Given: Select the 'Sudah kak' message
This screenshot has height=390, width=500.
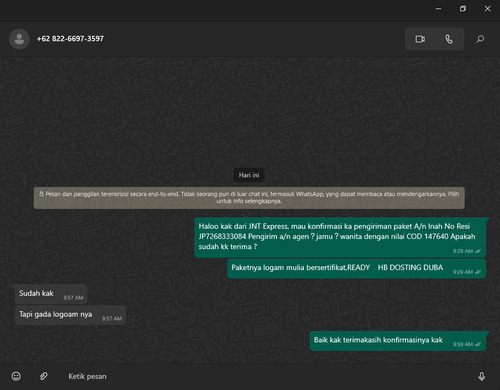Looking at the screenshot, I should (51, 294).
